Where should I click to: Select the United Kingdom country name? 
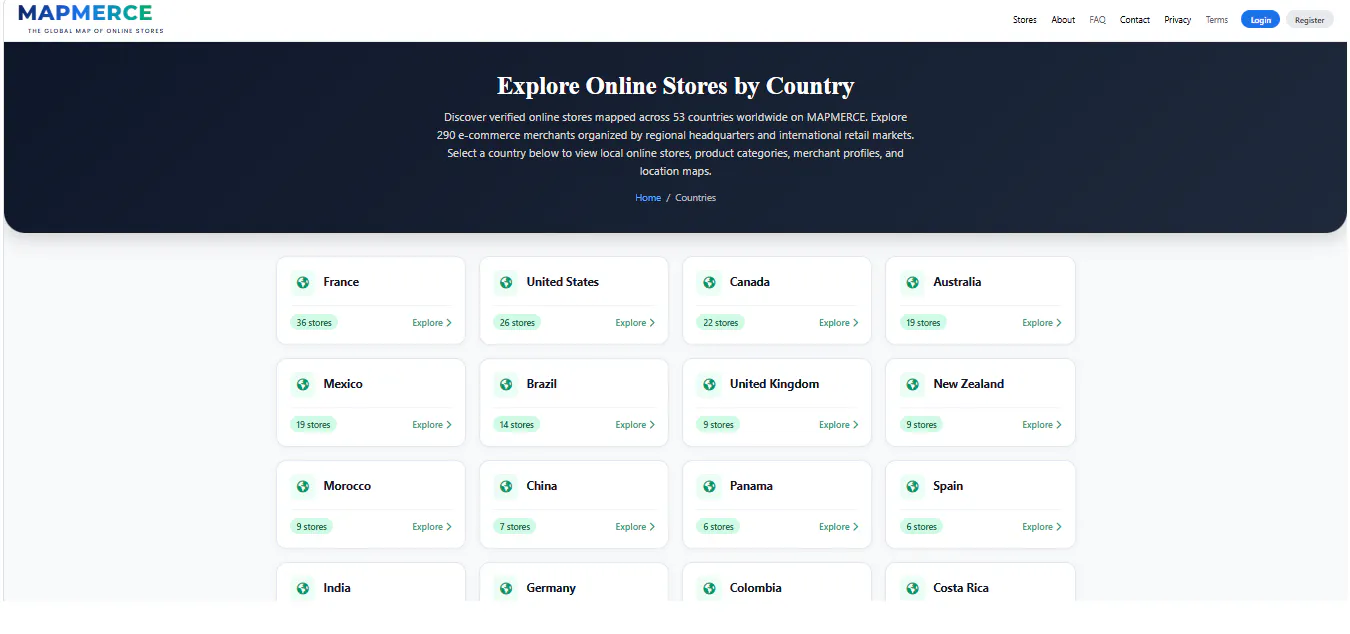tap(774, 384)
